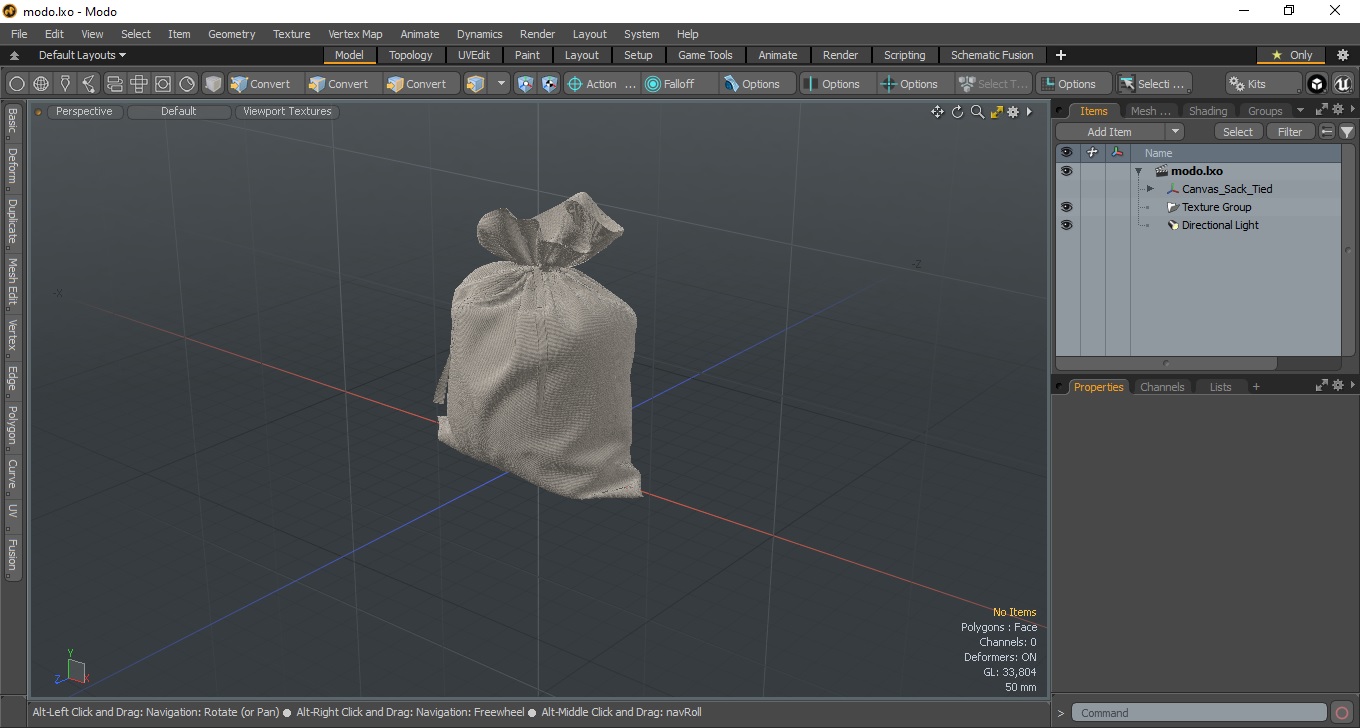The width and height of the screenshot is (1360, 728).
Task: Toggle the orange viewport lock dot
Action: click(39, 112)
